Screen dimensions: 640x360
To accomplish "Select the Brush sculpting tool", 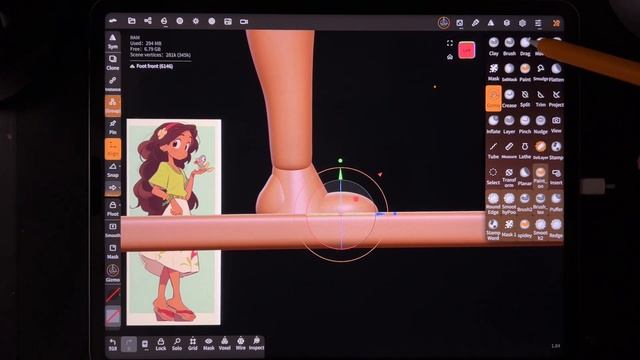I will tap(509, 46).
